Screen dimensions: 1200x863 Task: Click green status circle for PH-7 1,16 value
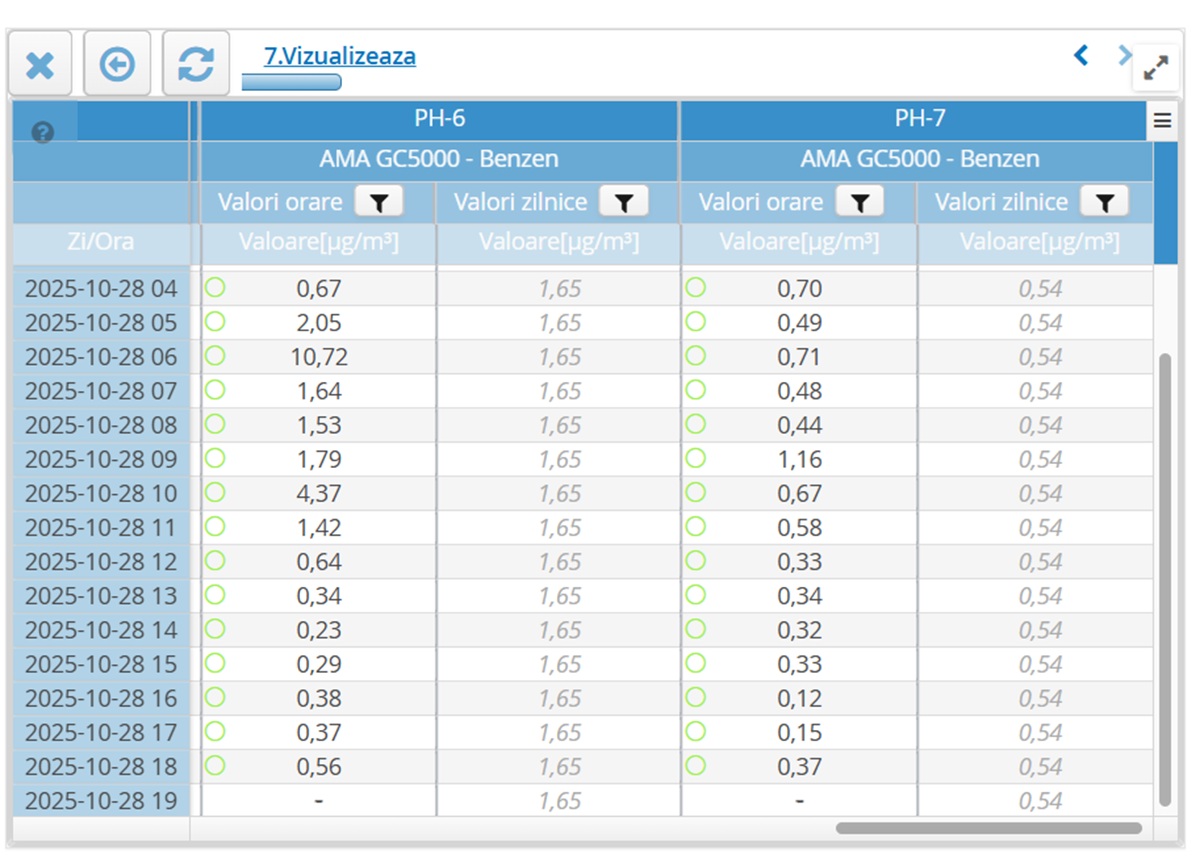coord(696,458)
